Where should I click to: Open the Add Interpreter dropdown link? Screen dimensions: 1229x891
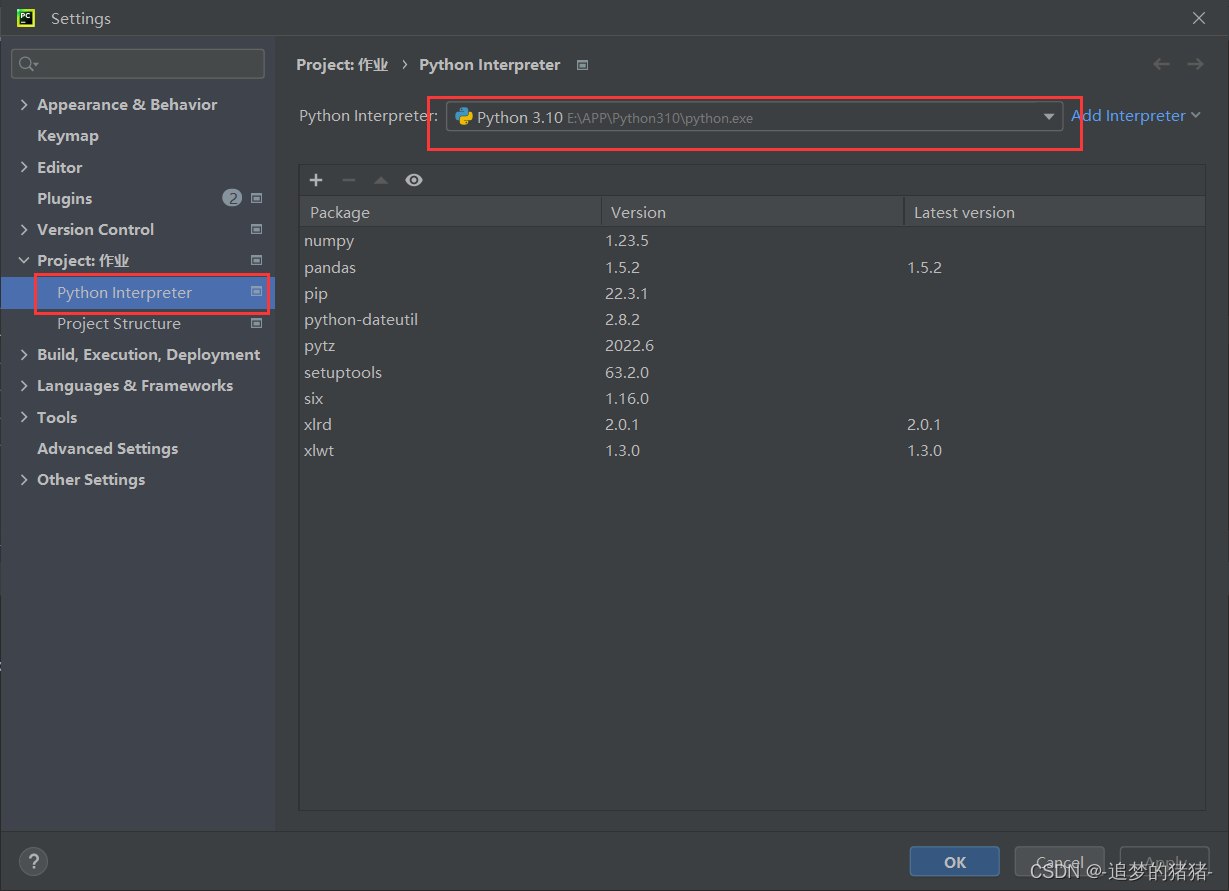pyautogui.click(x=1136, y=116)
